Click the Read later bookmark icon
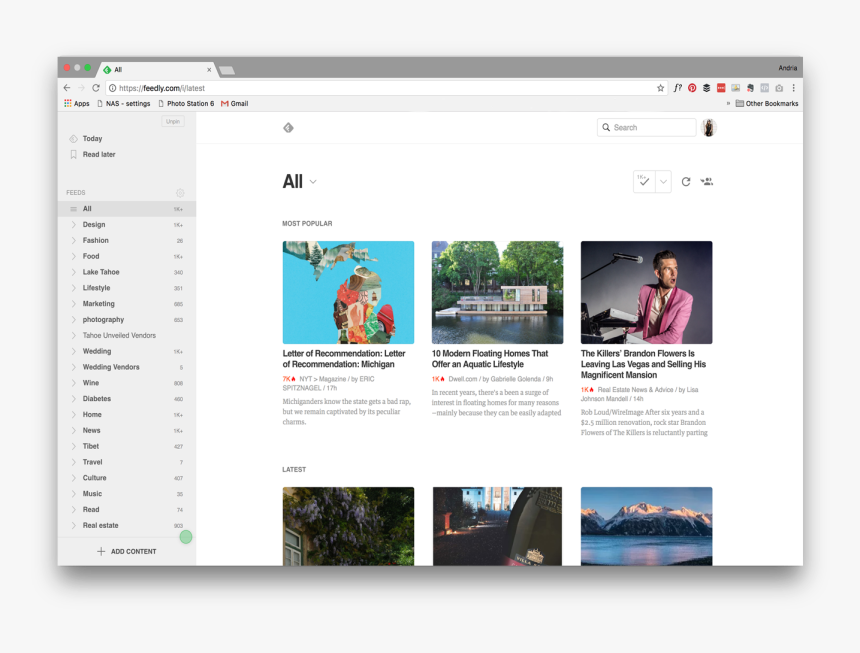 click(73, 155)
